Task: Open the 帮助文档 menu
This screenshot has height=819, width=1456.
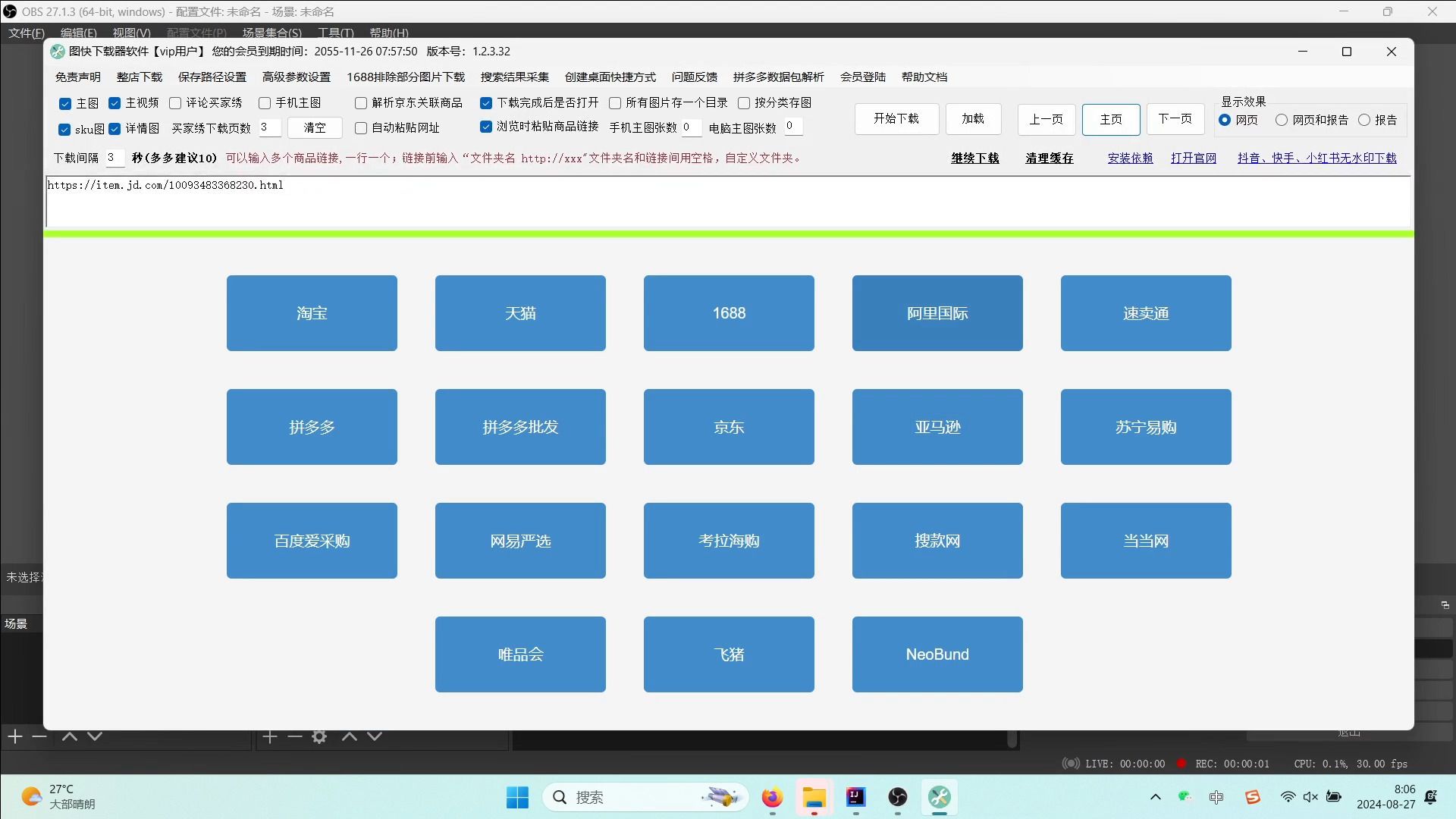Action: [924, 77]
